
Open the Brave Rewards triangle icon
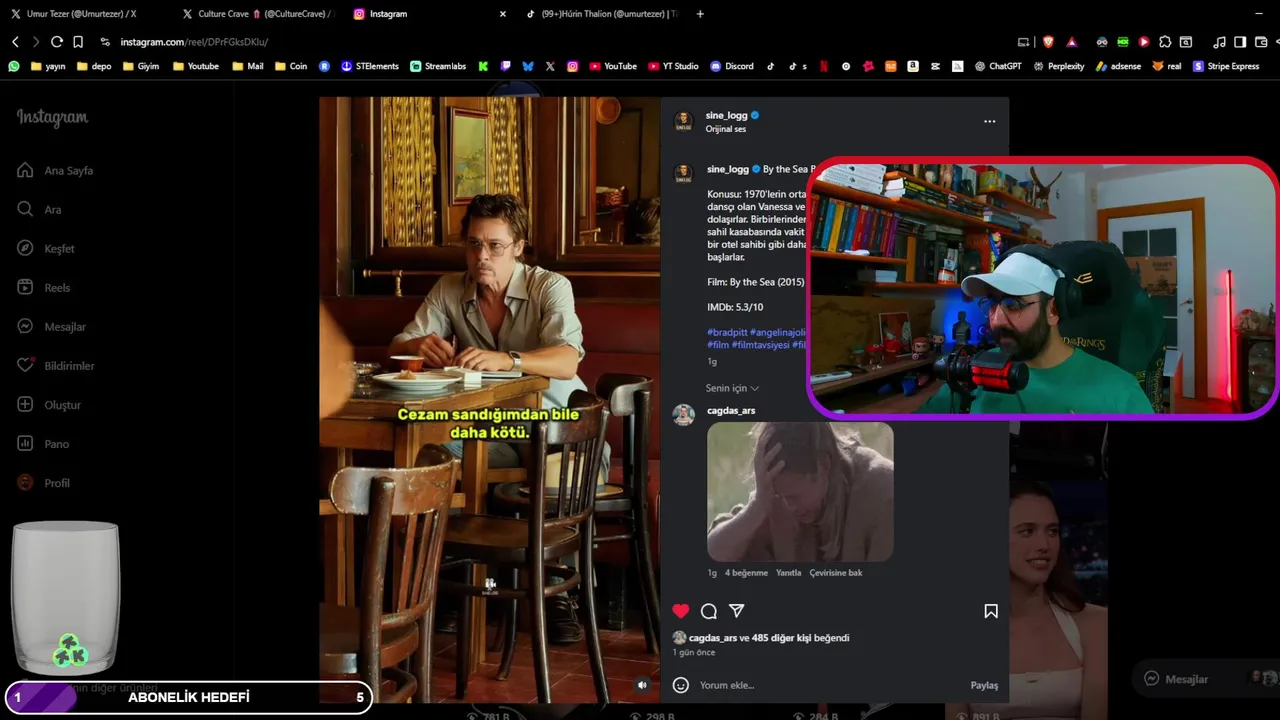point(1072,42)
